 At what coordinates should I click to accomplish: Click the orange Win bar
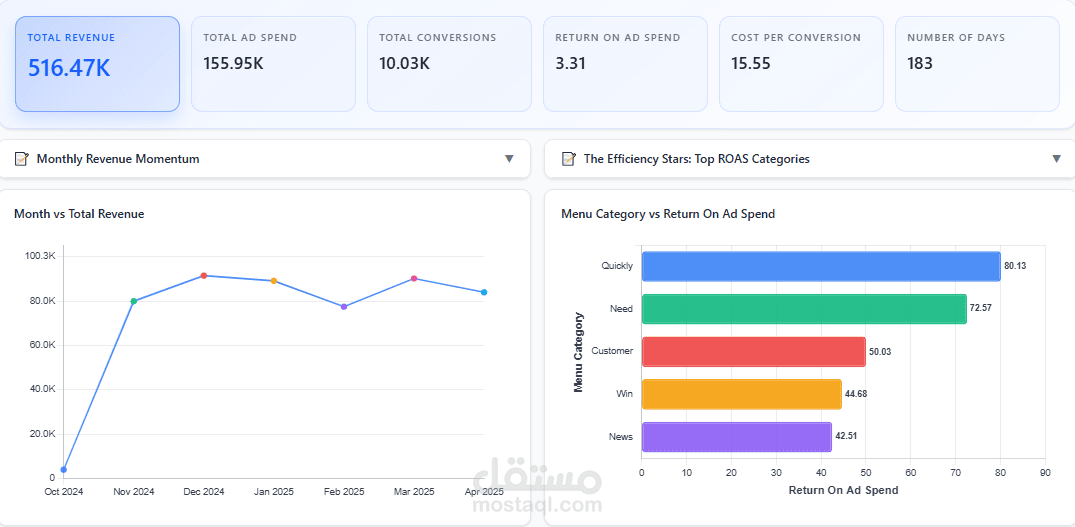coord(742,393)
